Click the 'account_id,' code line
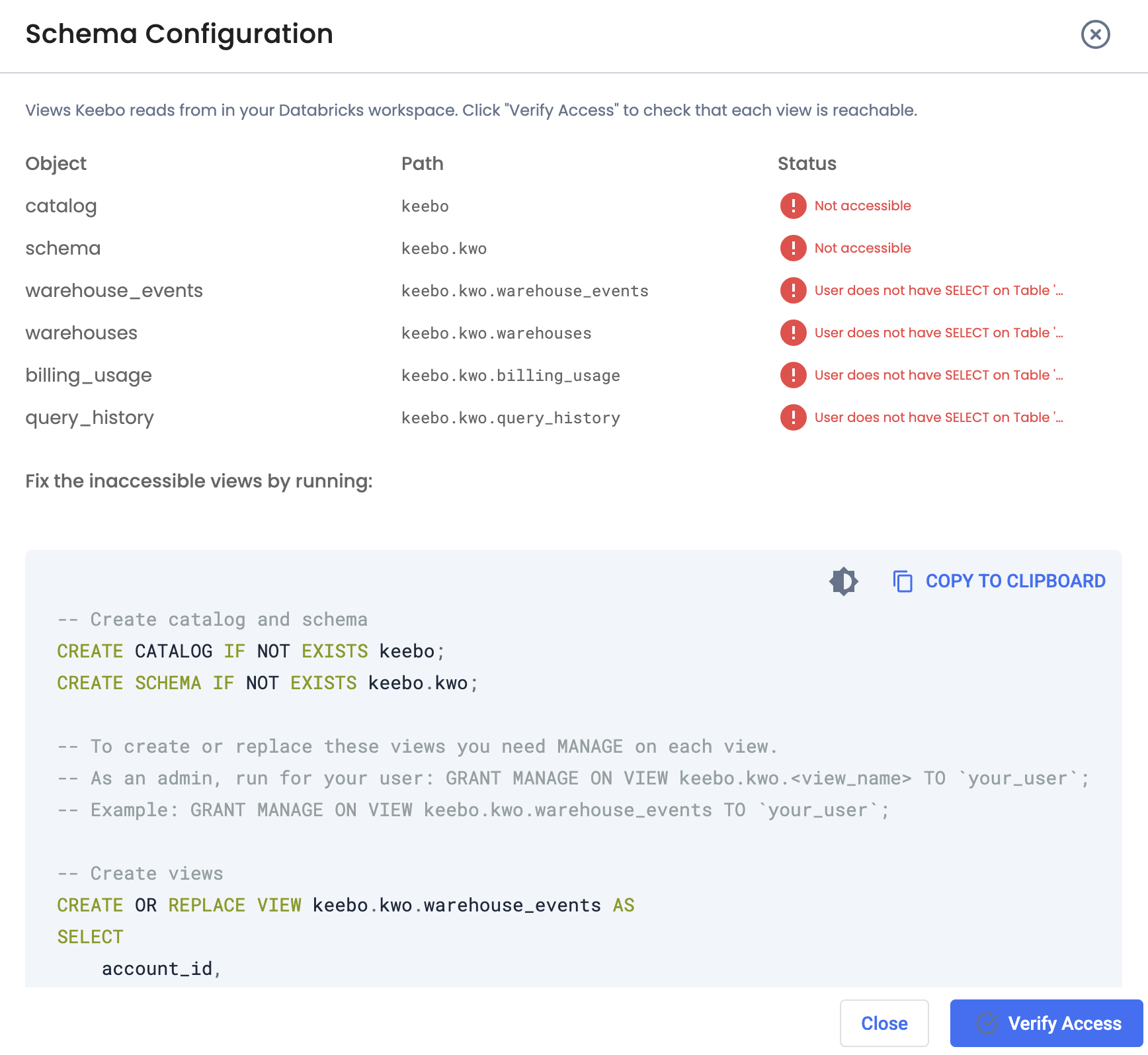Viewport: 1148px width, 1055px height. tap(161, 969)
